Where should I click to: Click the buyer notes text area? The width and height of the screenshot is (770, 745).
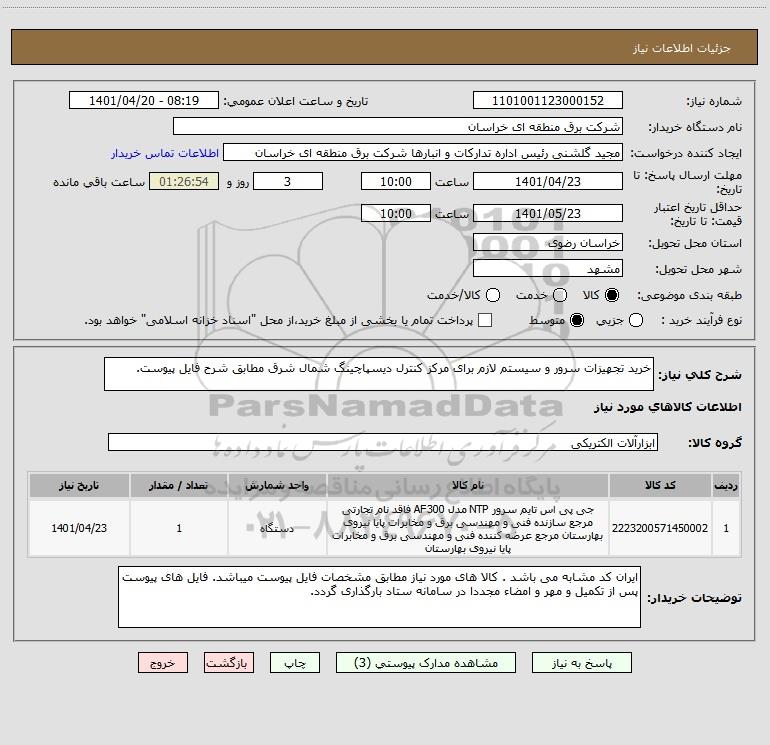(379, 597)
